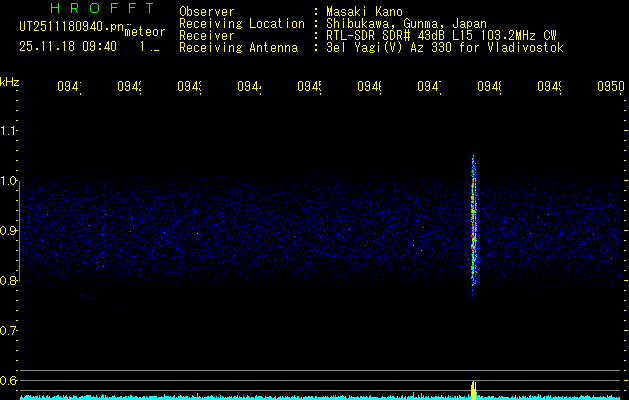
Task: Click the 0.9 frequency axis tick
Action: pyautogui.click(x=10, y=231)
